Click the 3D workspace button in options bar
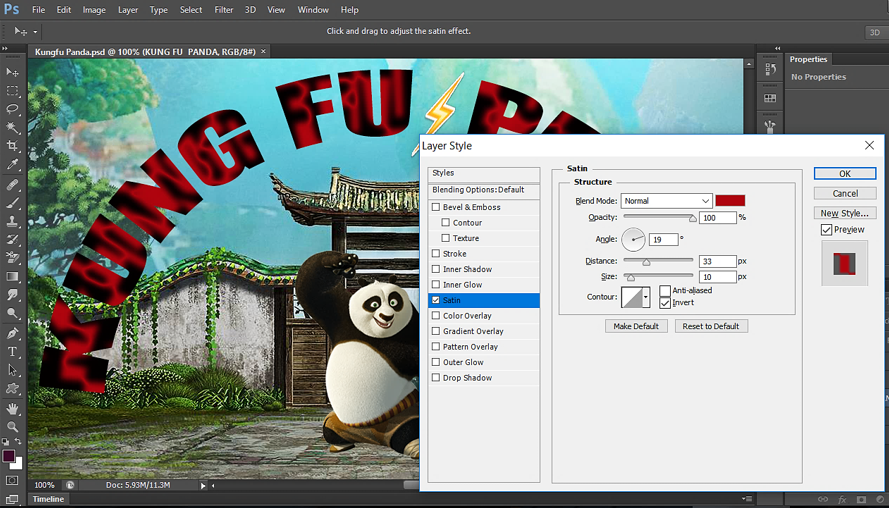The image size is (890, 510). click(875, 32)
